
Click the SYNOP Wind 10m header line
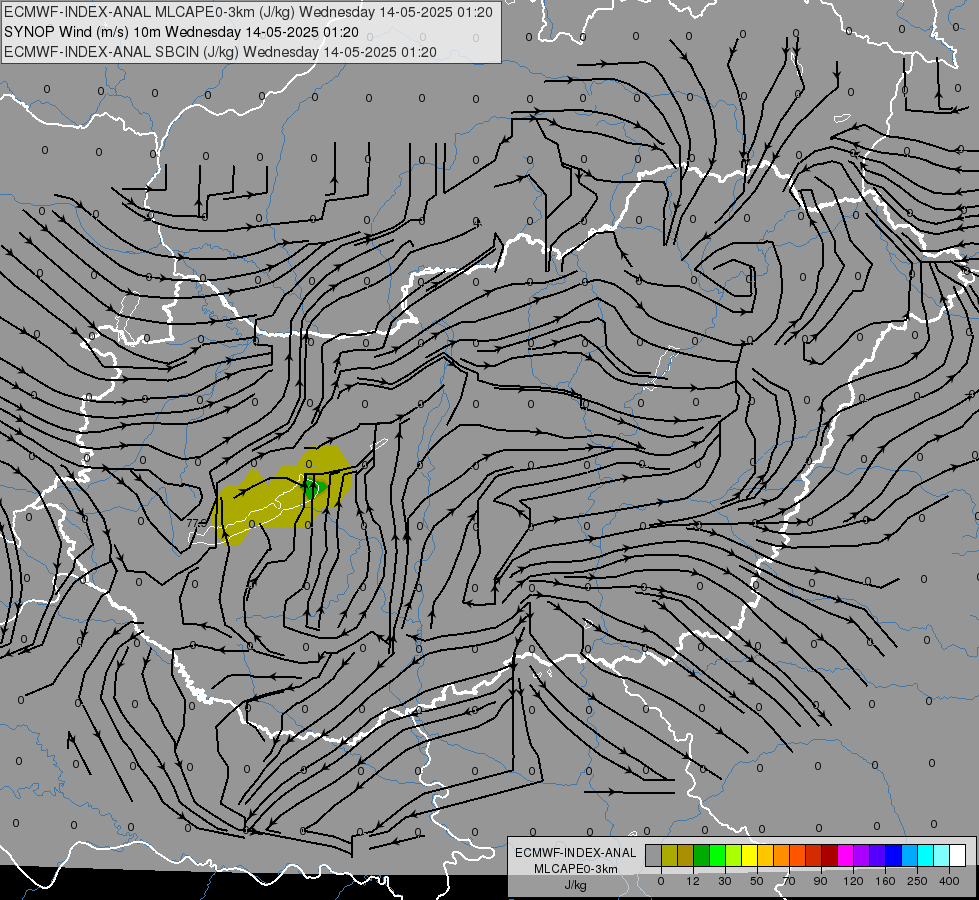tap(181, 32)
